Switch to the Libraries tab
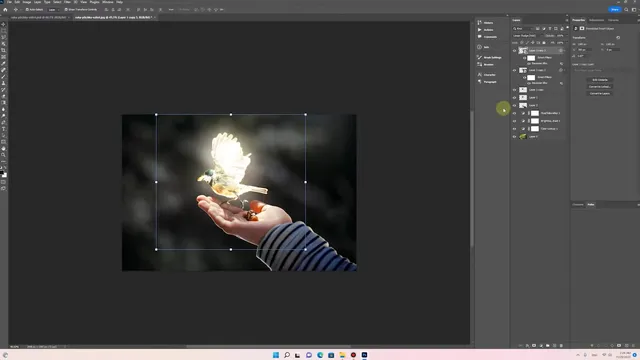Screen dimensions: 640x360 point(613,20)
